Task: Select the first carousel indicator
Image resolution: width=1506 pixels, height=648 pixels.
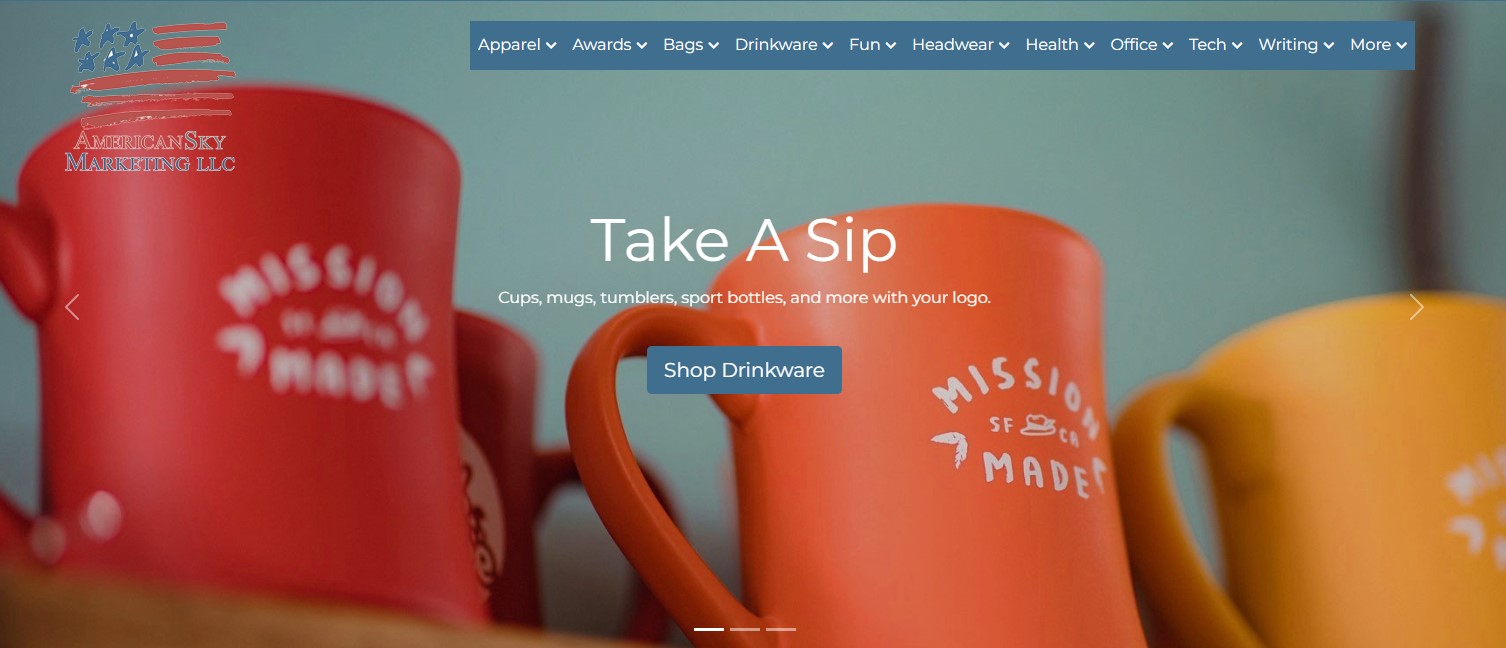Action: tap(709, 629)
